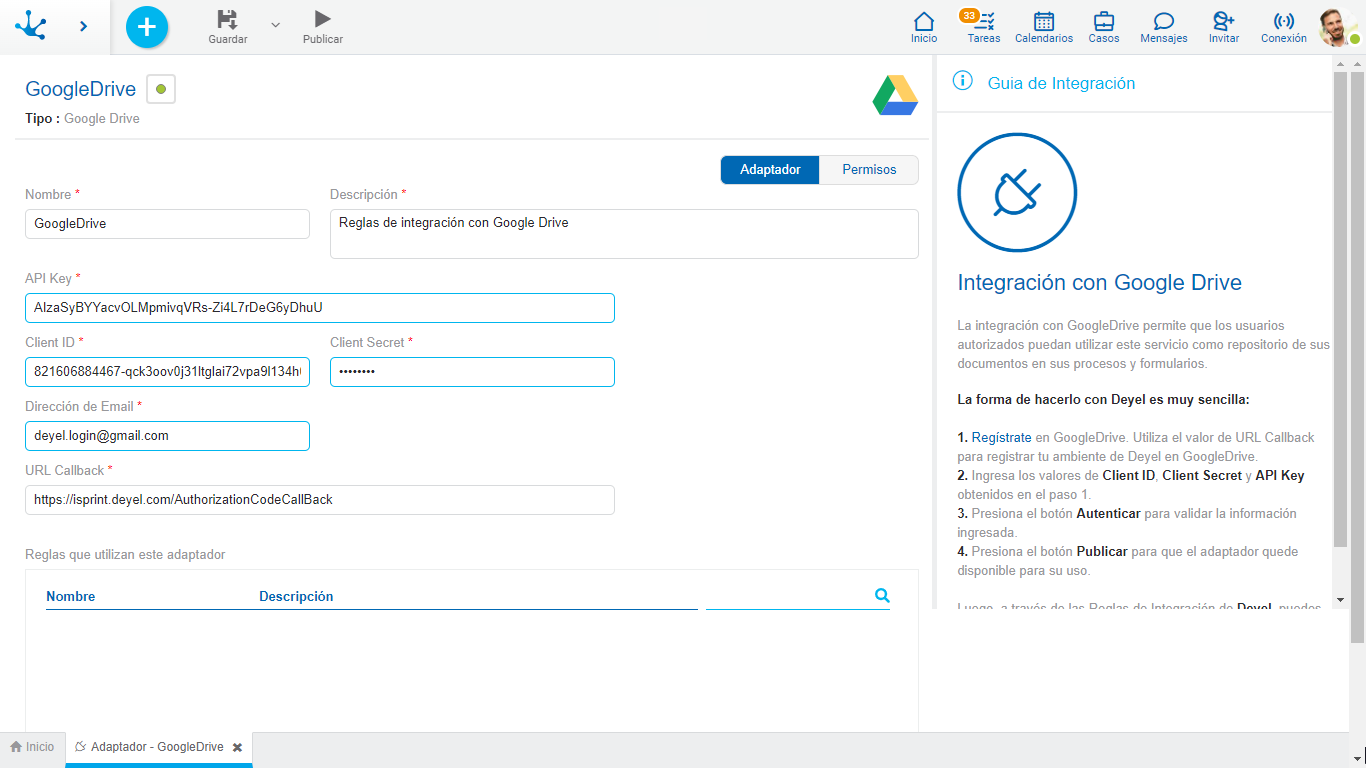Click the scrollbar up arrow at top right
Image resolution: width=1366 pixels, height=768 pixels.
(1357, 63)
